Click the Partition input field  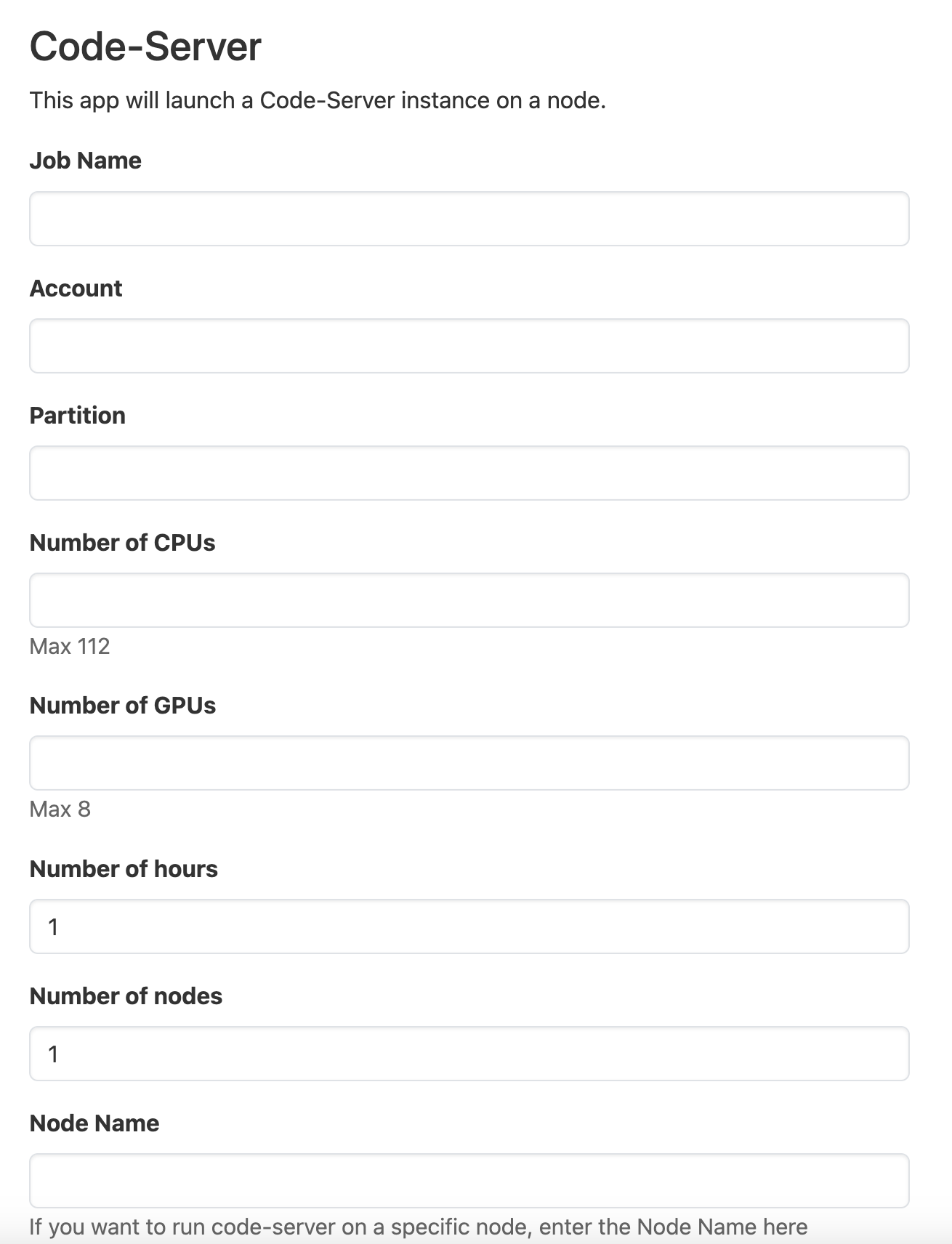[469, 472]
